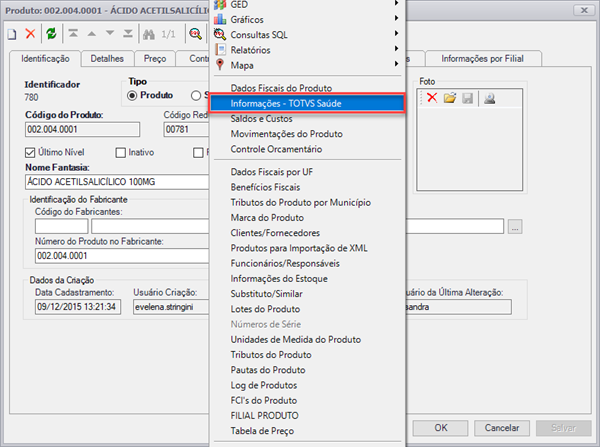This screenshot has height=447, width=600.
Task: Click the Usuário Criação field
Action: point(171,307)
